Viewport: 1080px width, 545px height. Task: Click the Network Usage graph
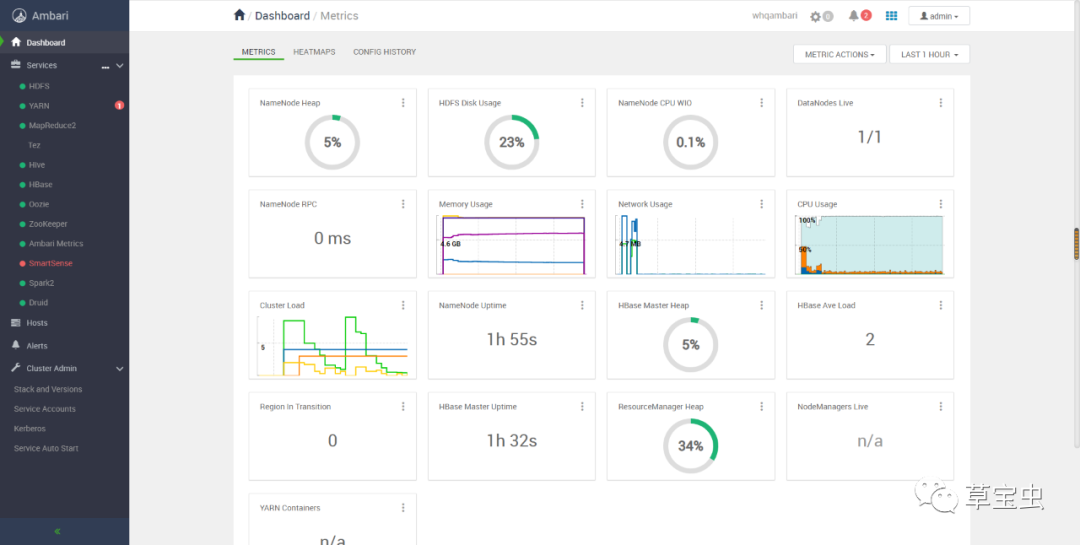691,245
